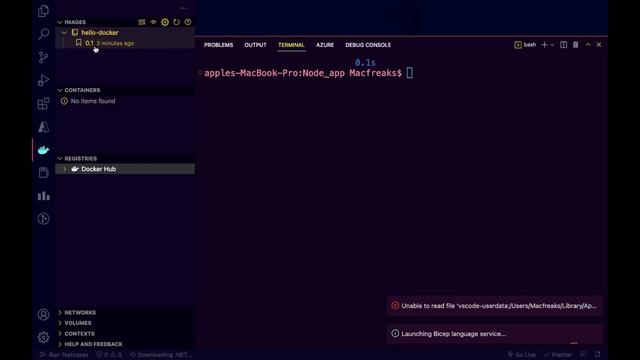Toggle the eye icon in Images header
Viewport: 640px width, 360px height.
153,22
